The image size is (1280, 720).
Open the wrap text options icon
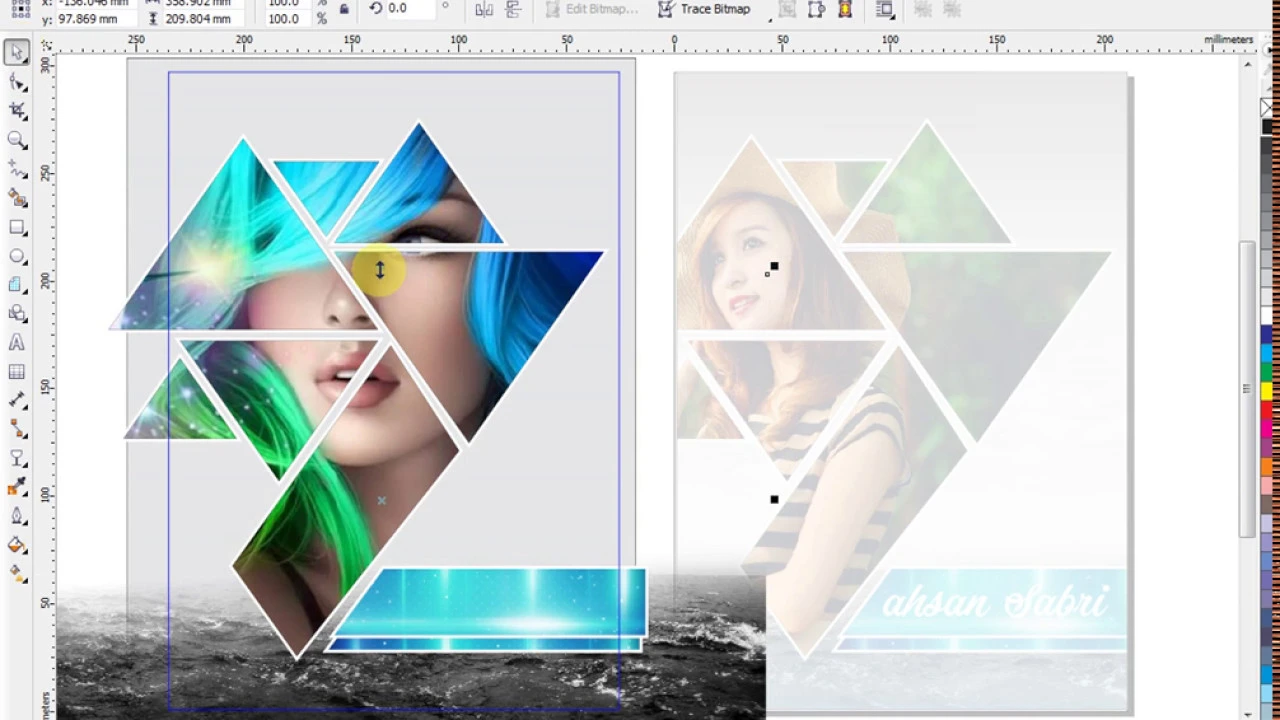(x=885, y=9)
